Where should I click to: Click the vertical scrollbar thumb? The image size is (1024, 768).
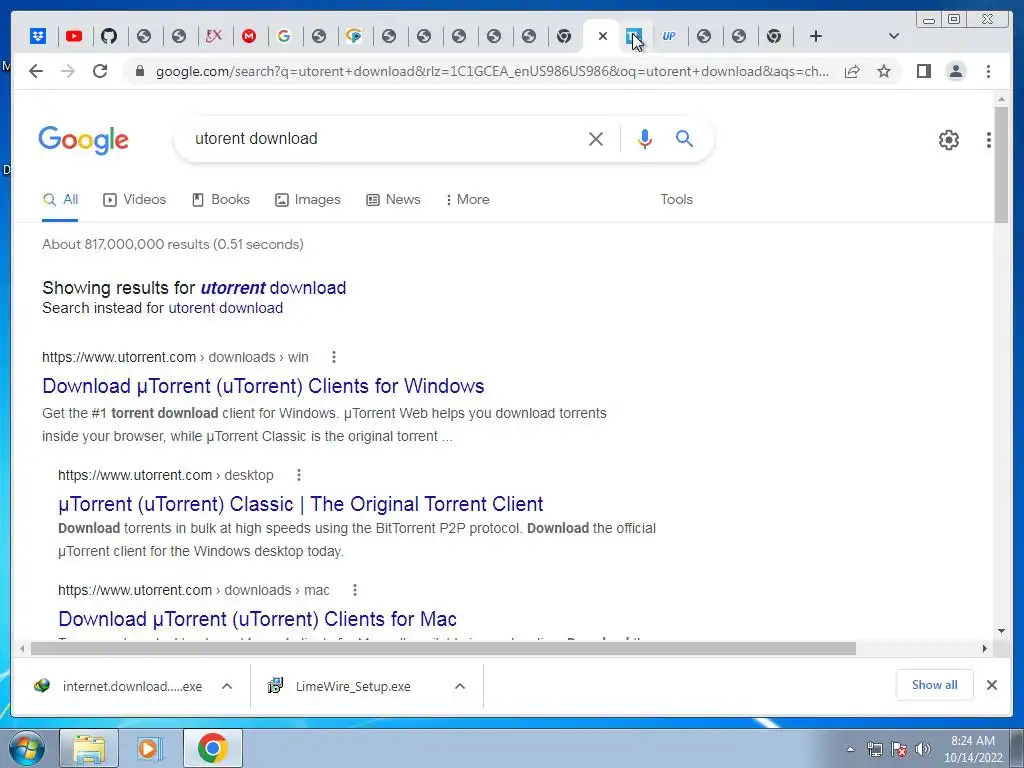pos(1001,165)
